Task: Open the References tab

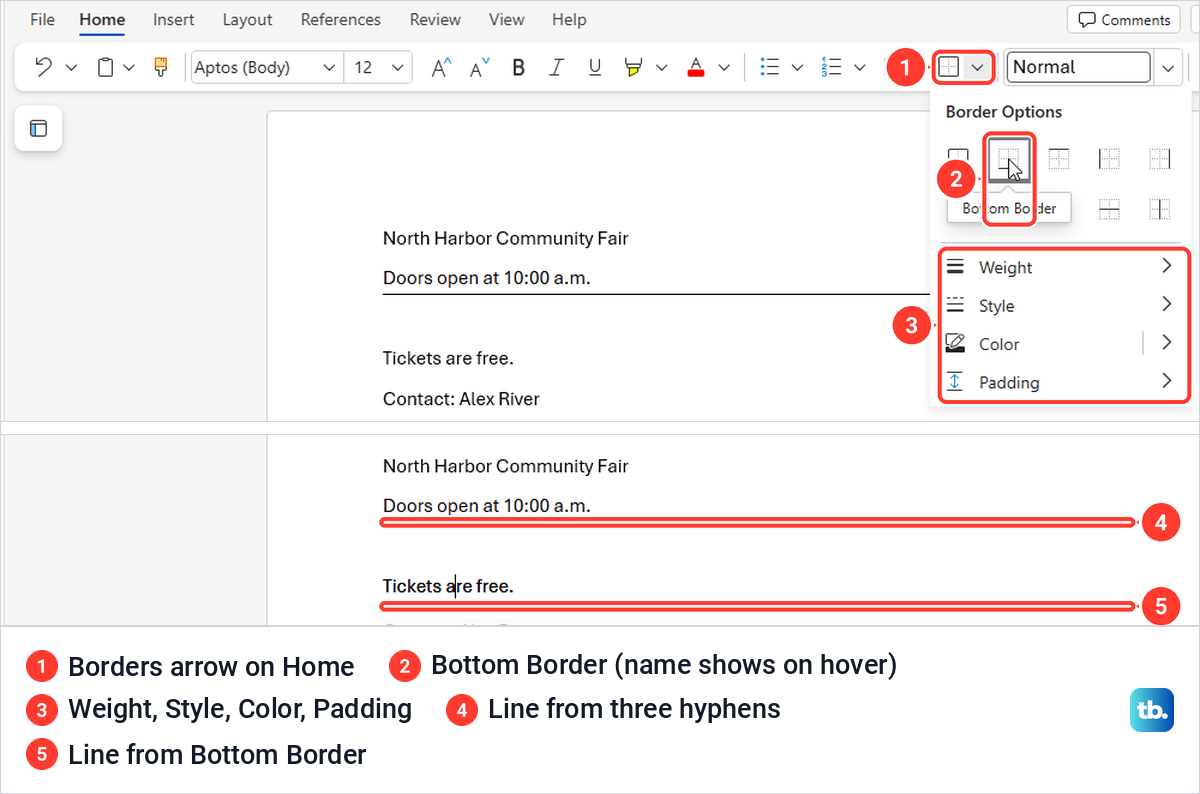Action: tap(341, 19)
